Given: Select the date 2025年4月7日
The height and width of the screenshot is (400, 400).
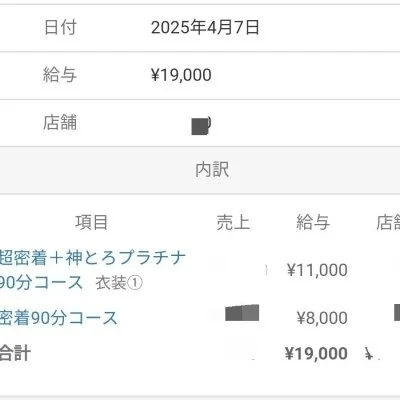Looking at the screenshot, I should click(205, 27).
